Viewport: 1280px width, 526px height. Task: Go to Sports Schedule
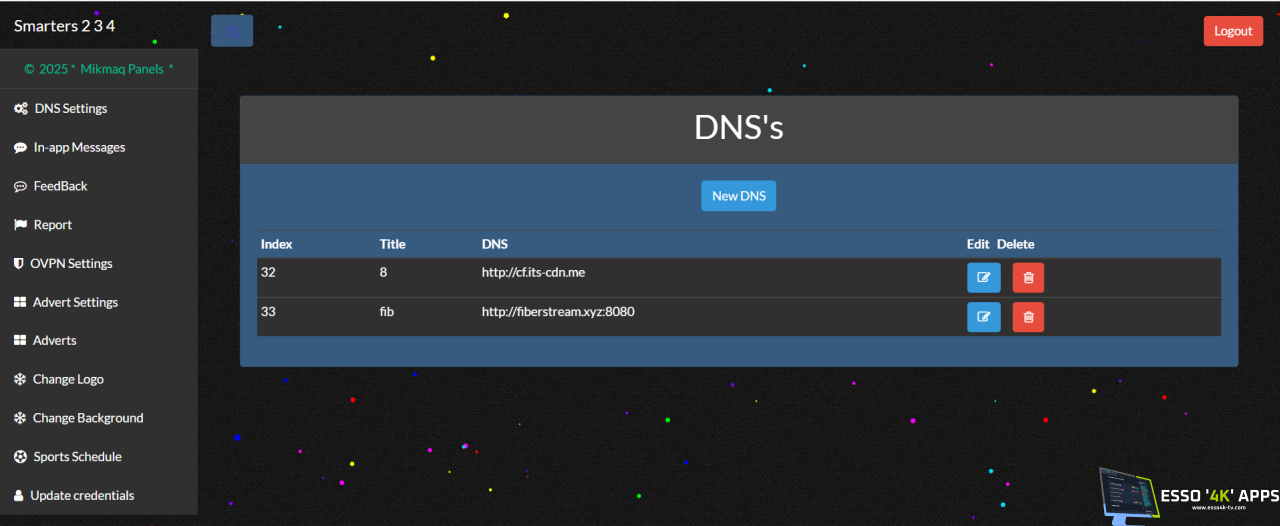[x=77, y=457]
